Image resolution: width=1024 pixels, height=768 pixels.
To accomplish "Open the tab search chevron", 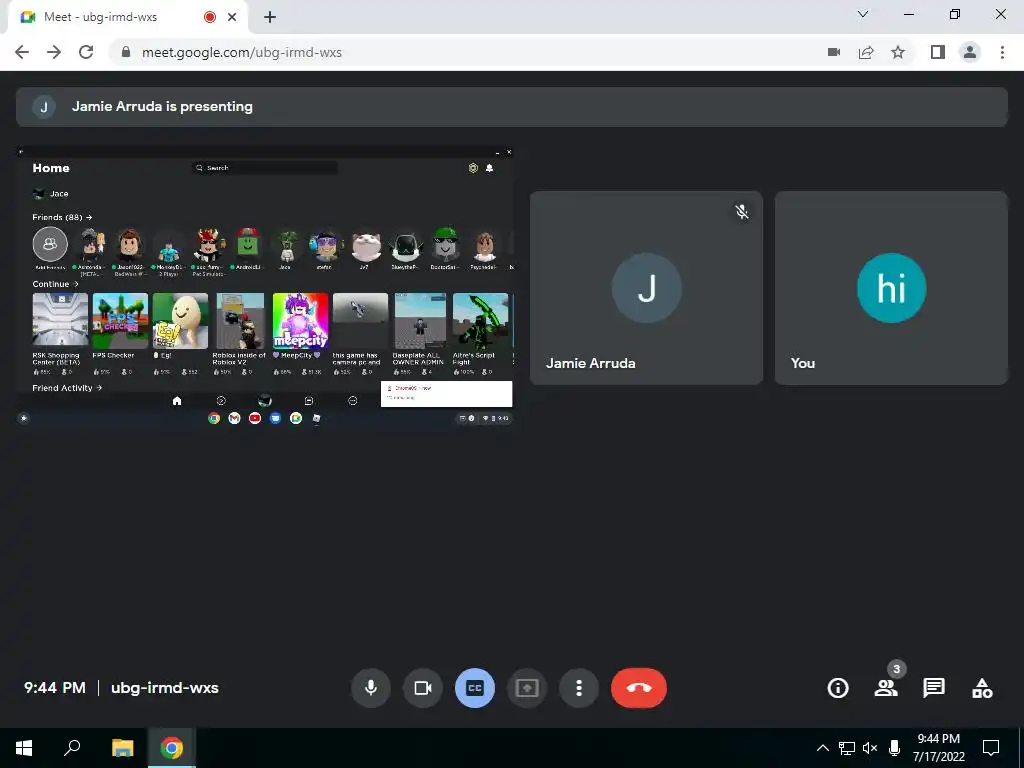I will click(863, 14).
